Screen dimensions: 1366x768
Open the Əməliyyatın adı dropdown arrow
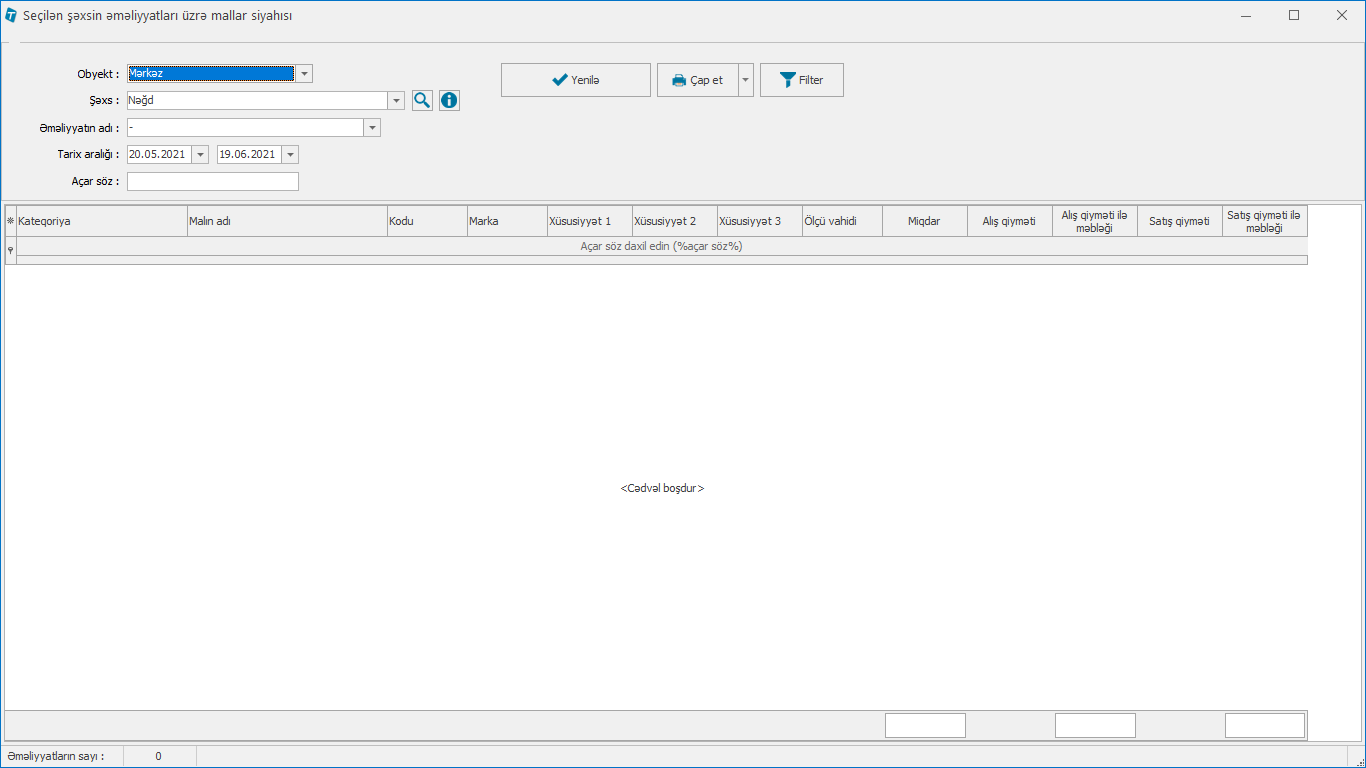[372, 127]
